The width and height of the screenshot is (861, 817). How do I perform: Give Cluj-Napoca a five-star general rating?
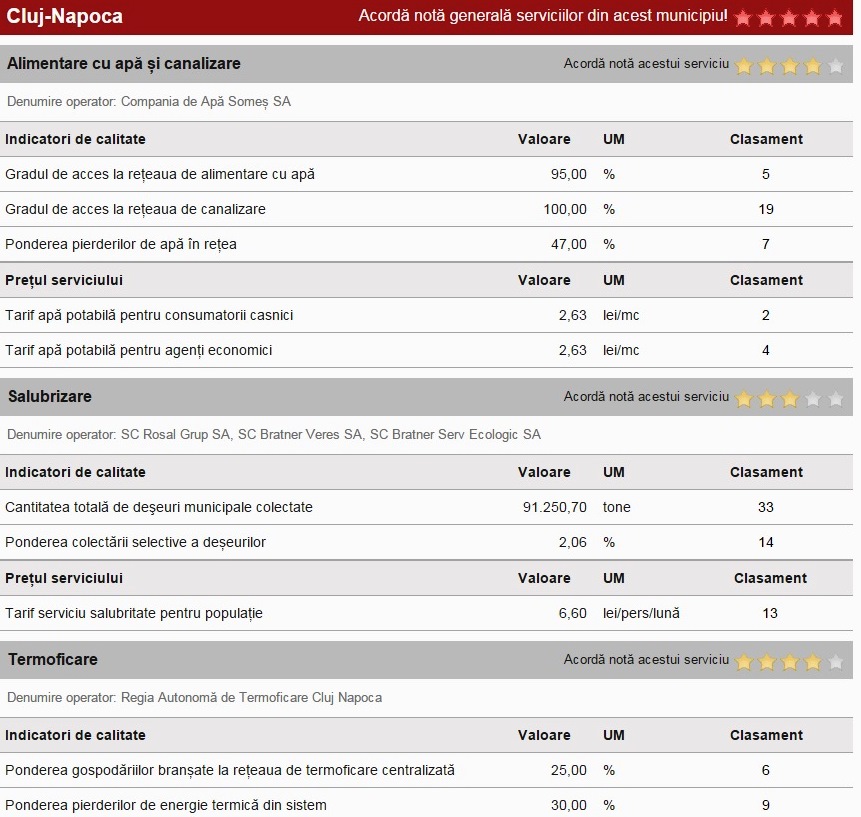(835, 17)
